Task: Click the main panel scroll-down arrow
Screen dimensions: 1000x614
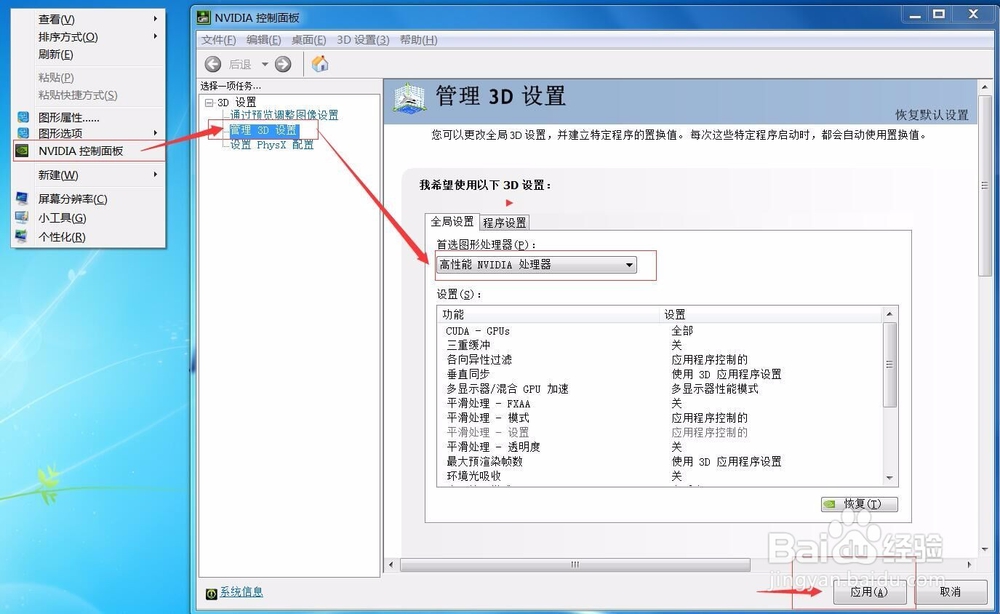Action: [x=985, y=549]
